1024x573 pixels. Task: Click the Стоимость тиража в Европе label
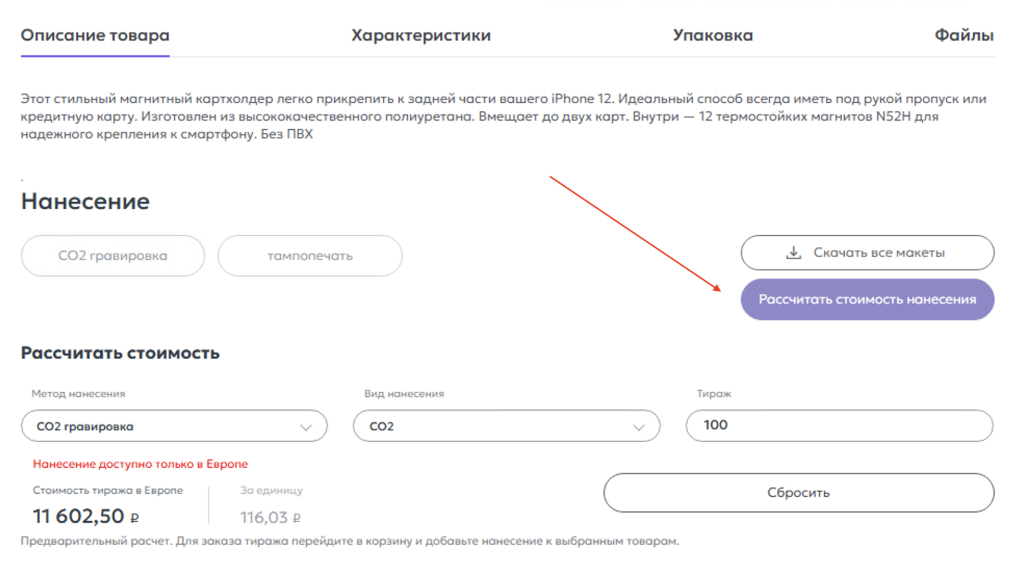108,490
